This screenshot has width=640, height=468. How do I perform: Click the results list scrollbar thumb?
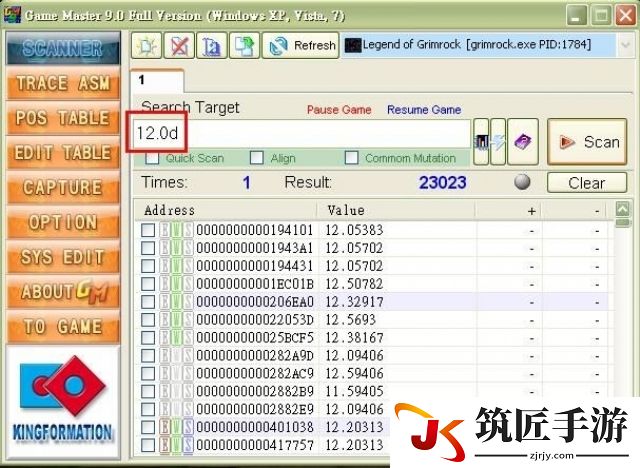(622, 223)
